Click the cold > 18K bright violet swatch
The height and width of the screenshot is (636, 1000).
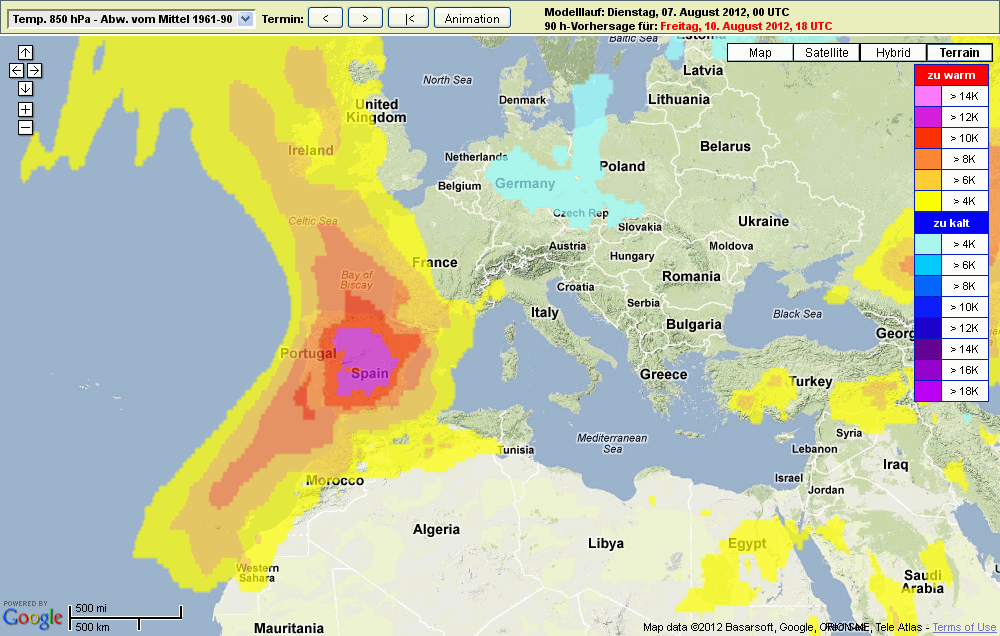point(928,391)
